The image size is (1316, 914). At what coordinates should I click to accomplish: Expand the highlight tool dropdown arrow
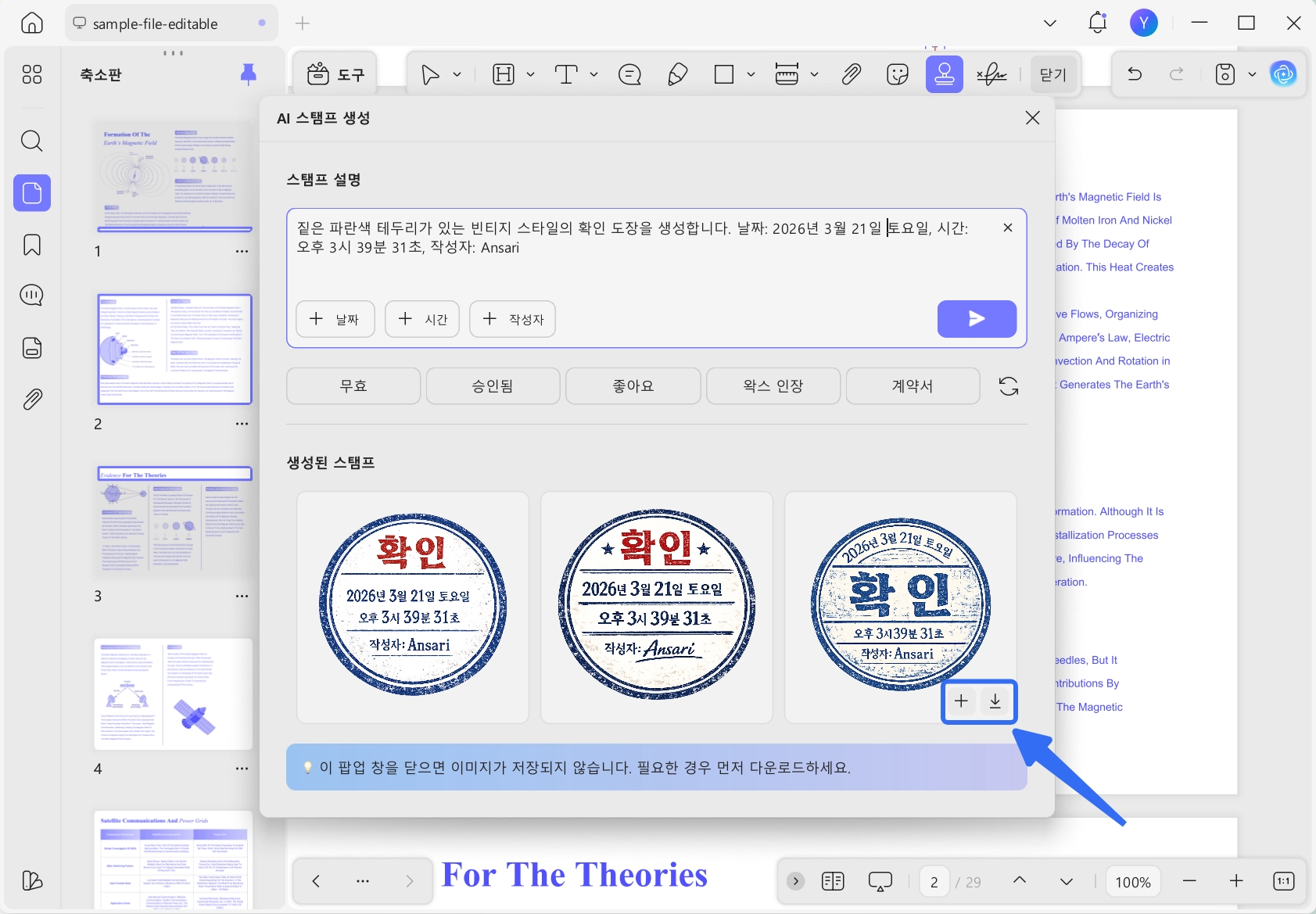click(x=531, y=74)
